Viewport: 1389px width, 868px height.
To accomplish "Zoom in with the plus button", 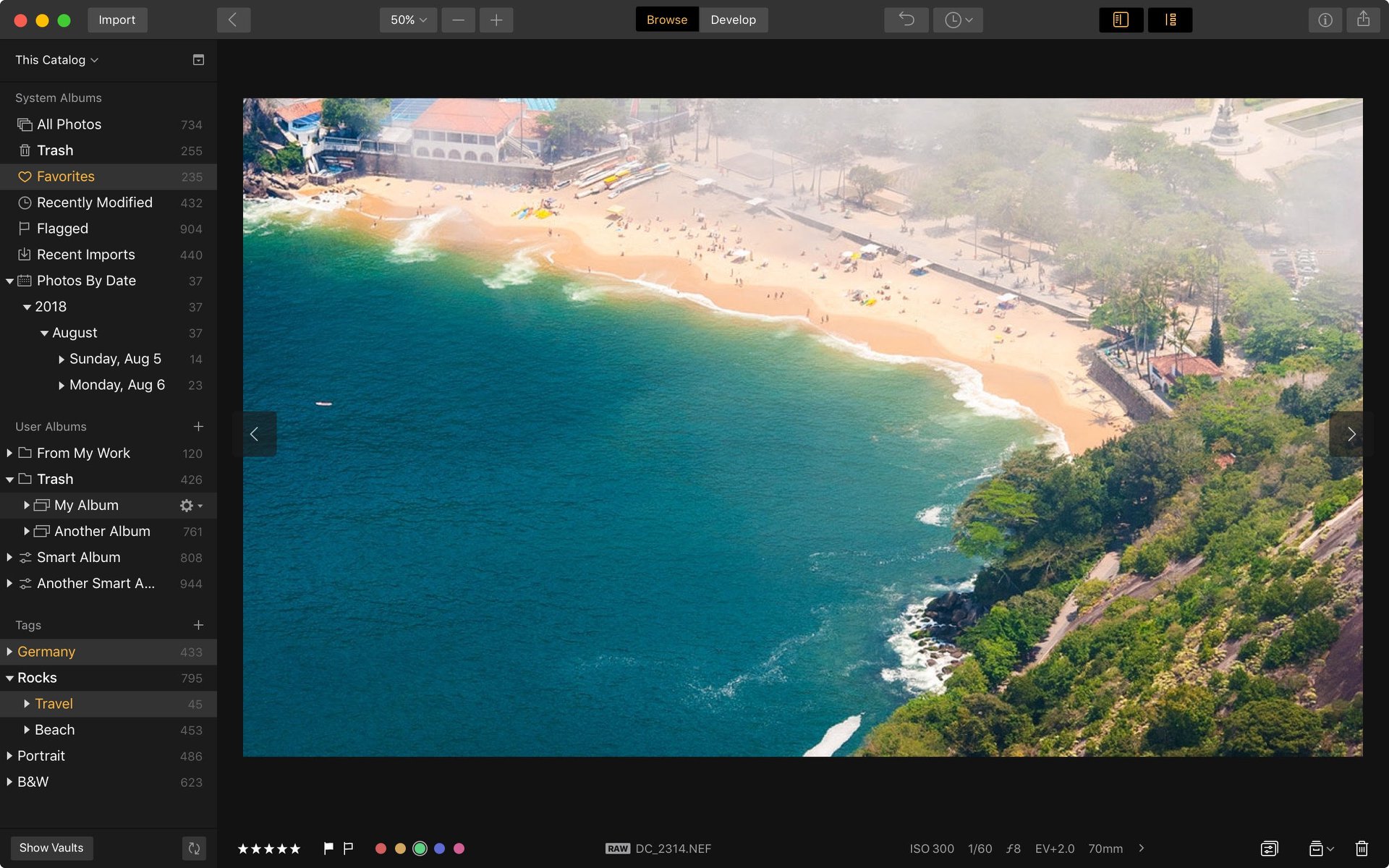I will coord(496,20).
